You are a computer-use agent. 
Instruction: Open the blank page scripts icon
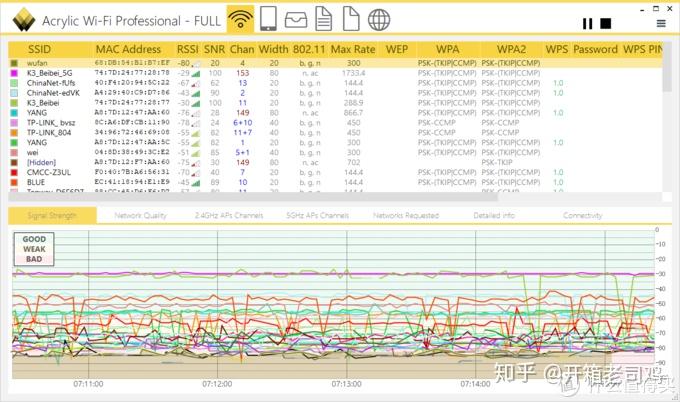[351, 19]
